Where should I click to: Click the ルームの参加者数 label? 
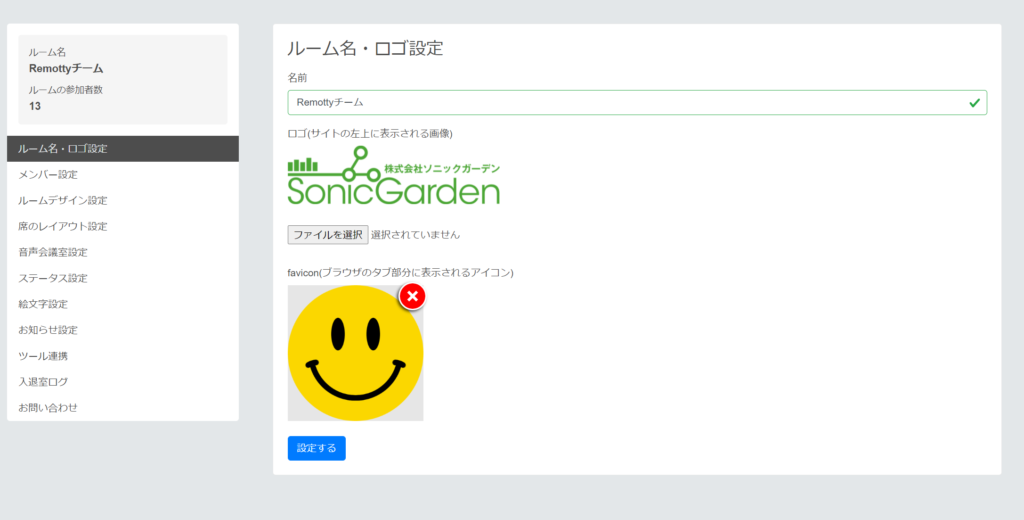[65, 90]
